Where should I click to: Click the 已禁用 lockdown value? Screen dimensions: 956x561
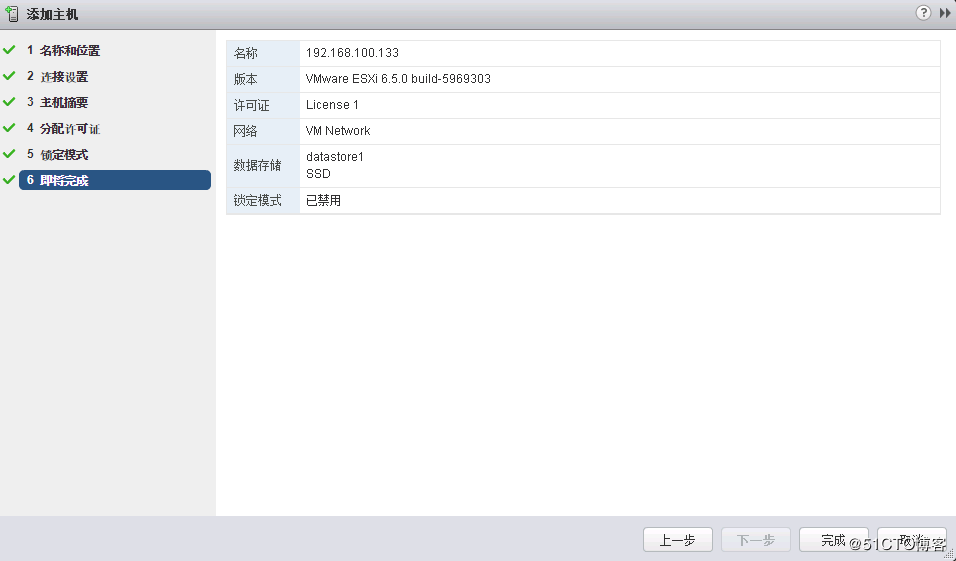click(323, 201)
